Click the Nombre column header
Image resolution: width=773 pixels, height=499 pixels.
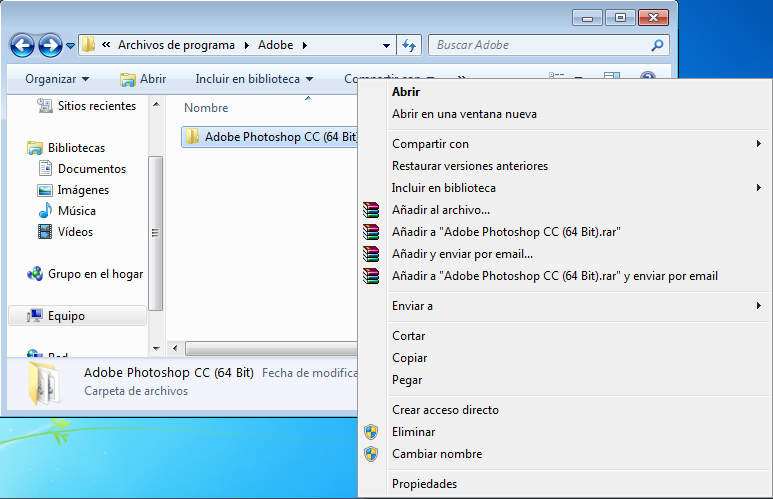(206, 107)
